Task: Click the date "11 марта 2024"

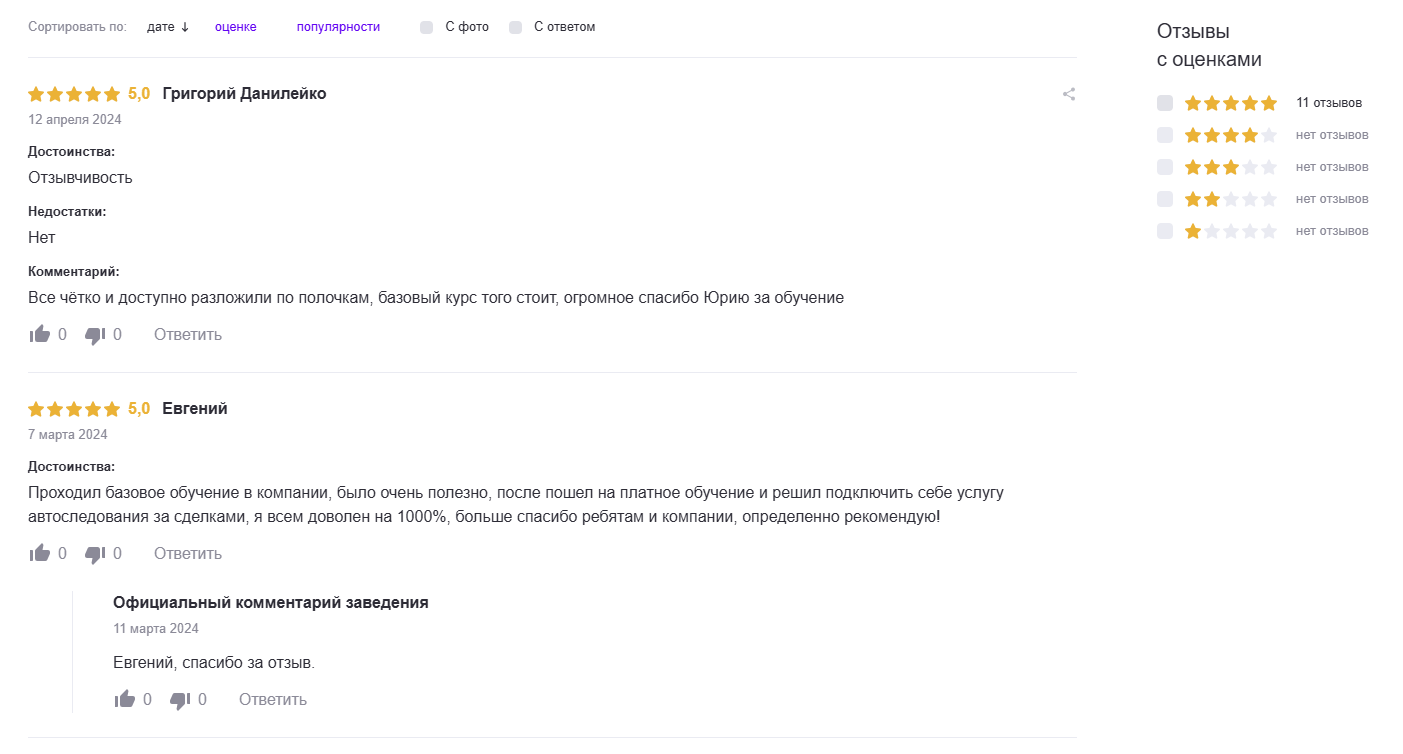Action: click(156, 629)
